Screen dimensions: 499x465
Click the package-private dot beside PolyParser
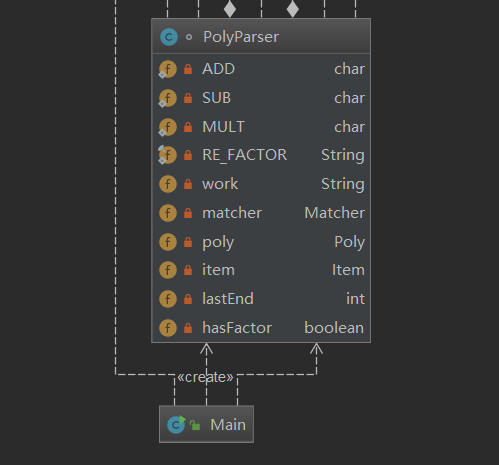click(x=189, y=37)
